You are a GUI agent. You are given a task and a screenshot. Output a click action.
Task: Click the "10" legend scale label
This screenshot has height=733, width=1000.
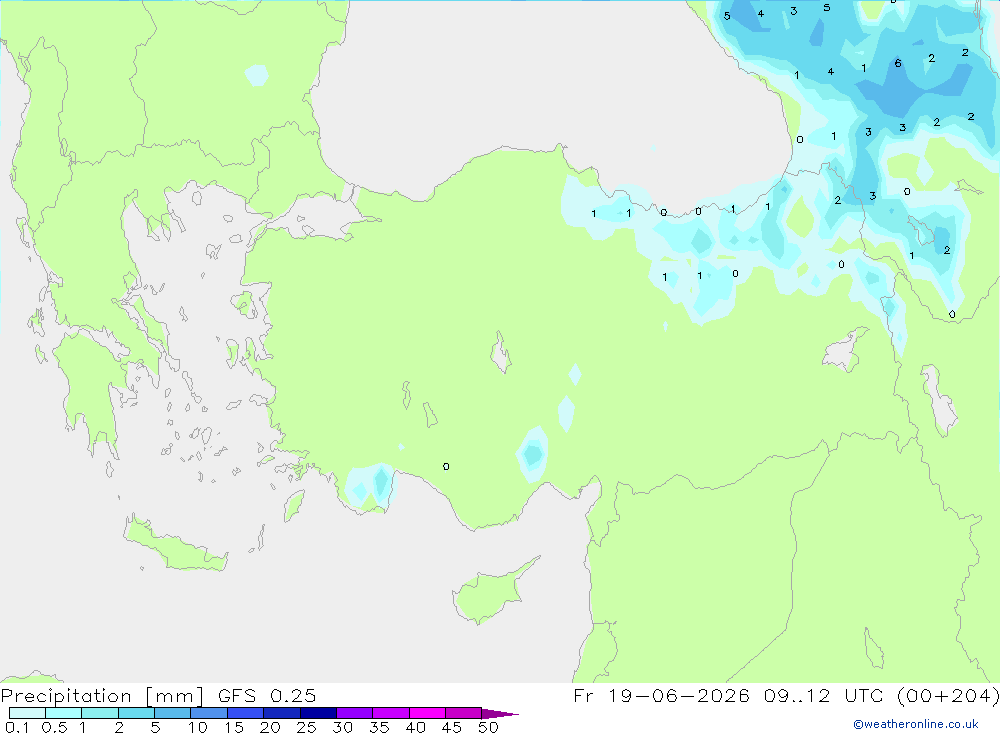198,727
